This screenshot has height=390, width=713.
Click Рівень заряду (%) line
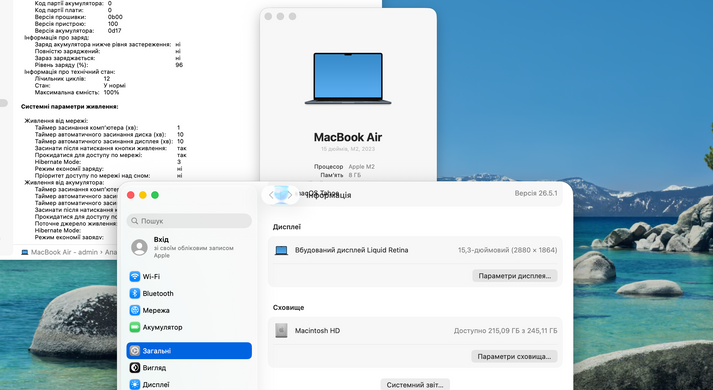point(109,65)
